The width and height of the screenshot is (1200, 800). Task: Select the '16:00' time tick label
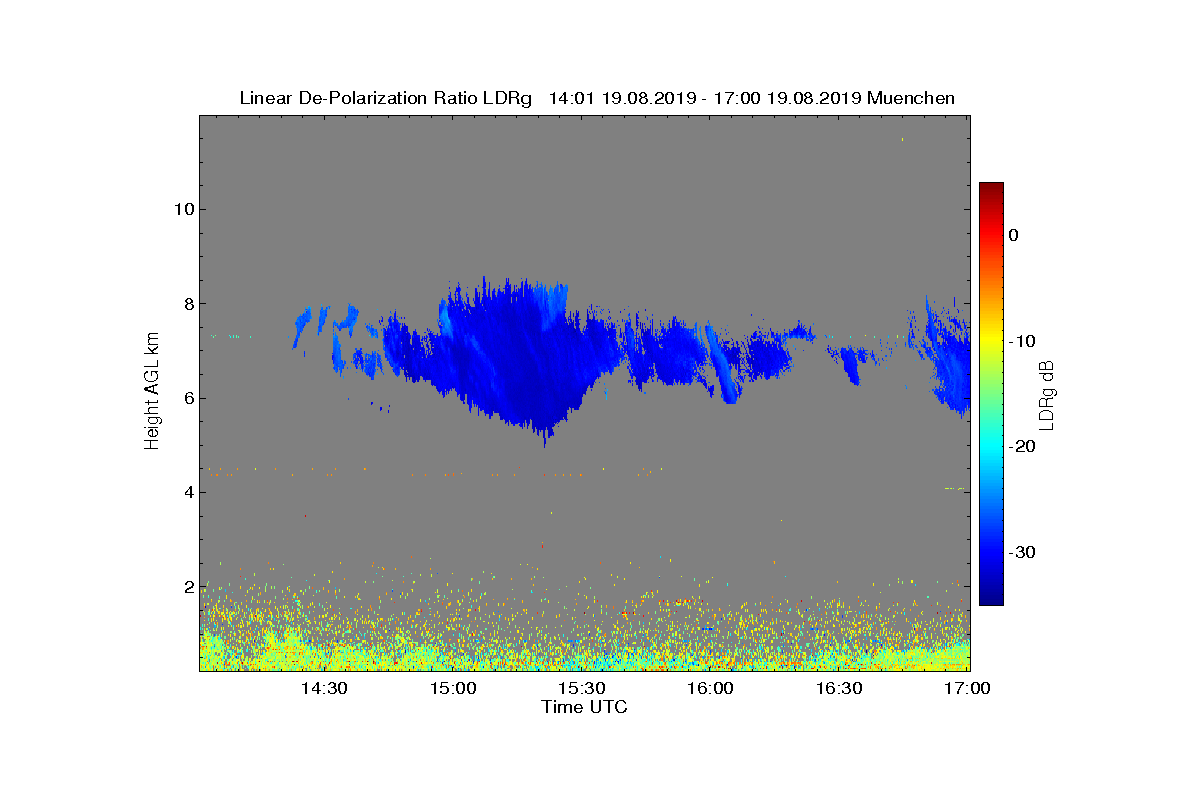[x=711, y=689]
